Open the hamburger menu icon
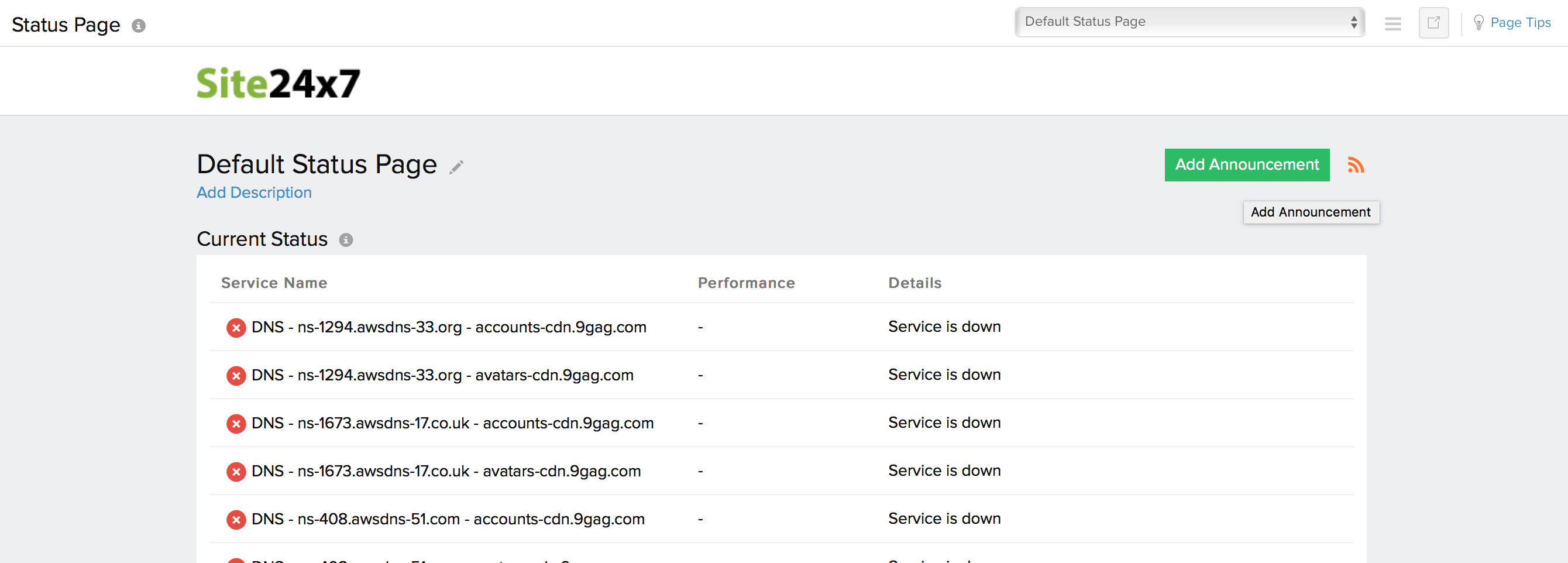1568x563 pixels. click(1392, 24)
